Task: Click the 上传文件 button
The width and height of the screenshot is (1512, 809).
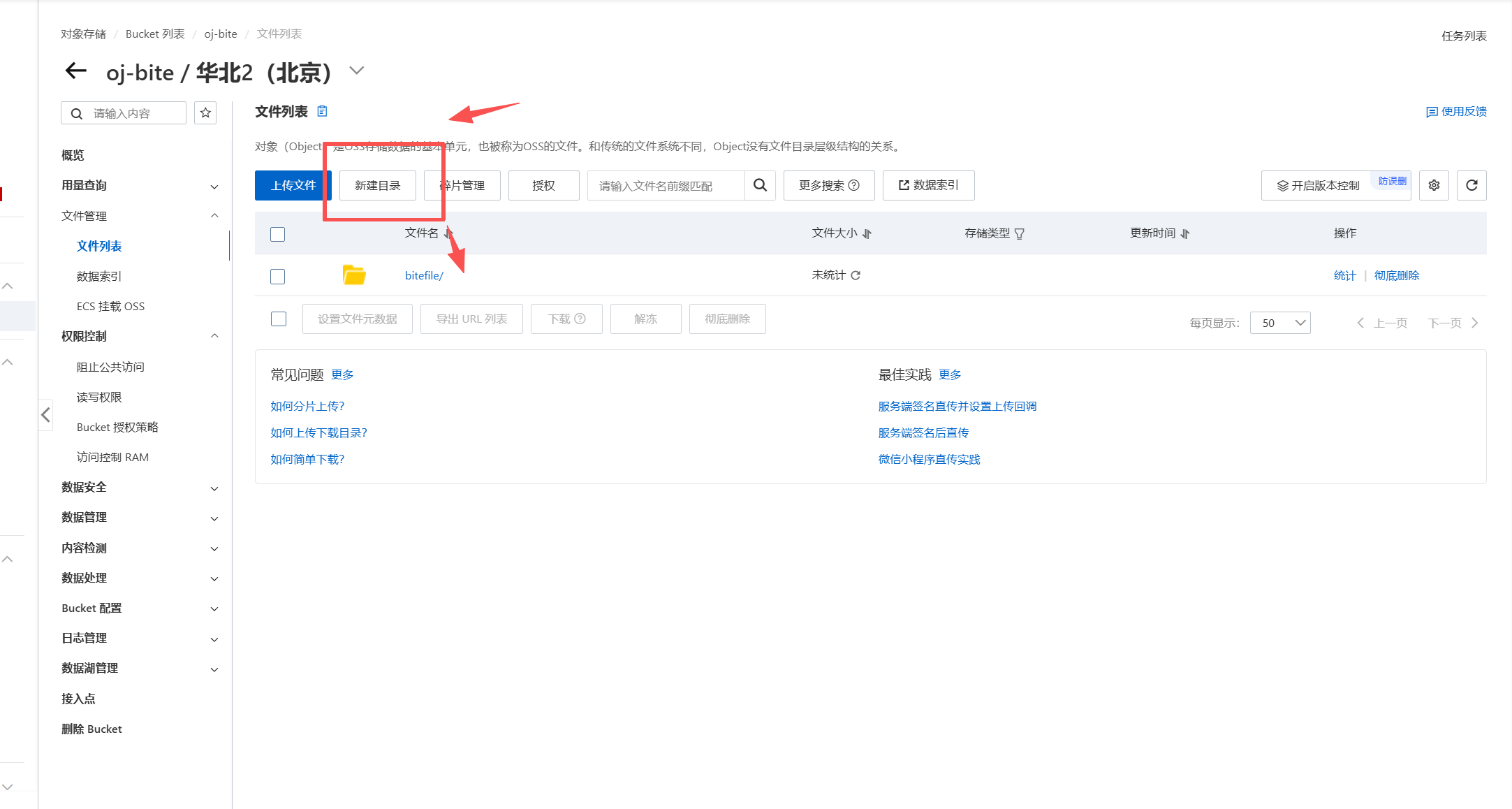Action: click(293, 185)
